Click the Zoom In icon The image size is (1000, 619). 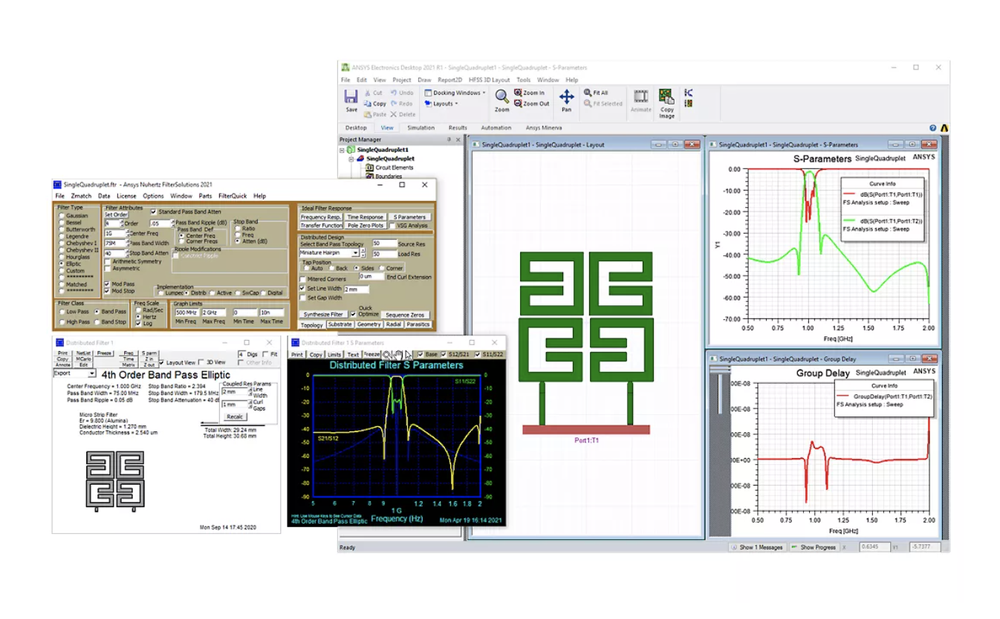[x=518, y=93]
